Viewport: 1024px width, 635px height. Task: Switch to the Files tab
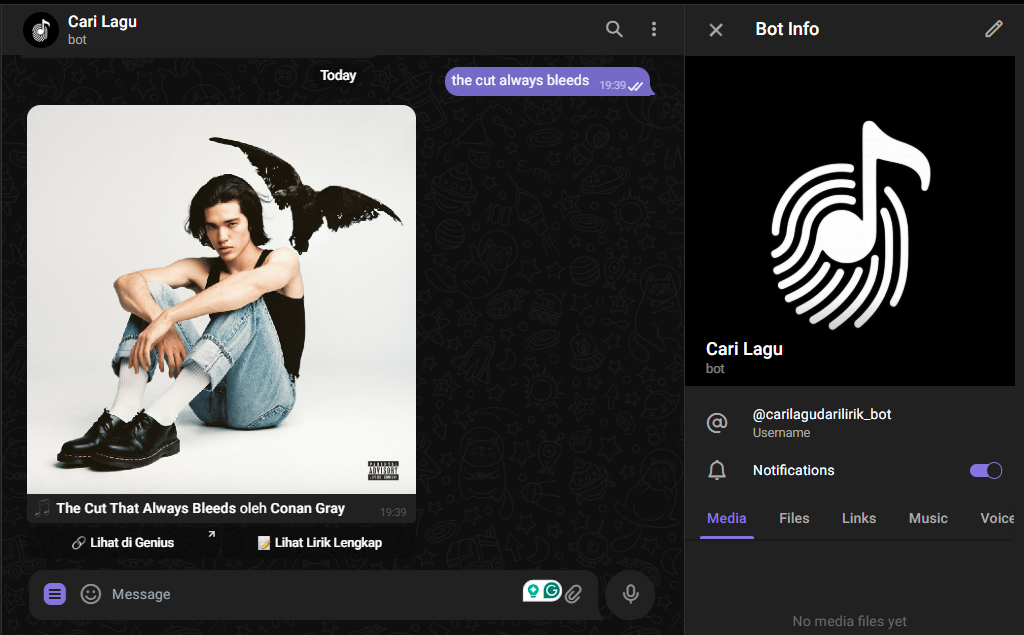tap(794, 518)
